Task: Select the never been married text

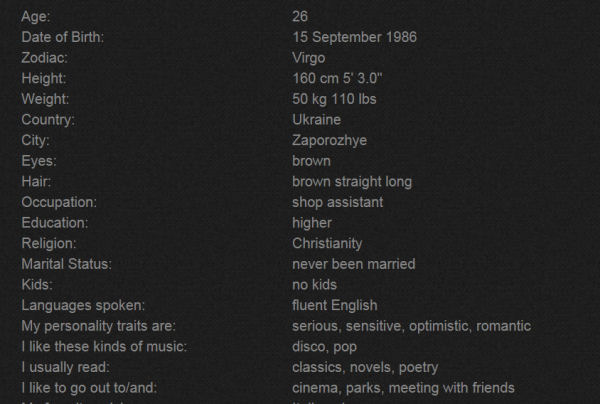Action: pos(354,264)
